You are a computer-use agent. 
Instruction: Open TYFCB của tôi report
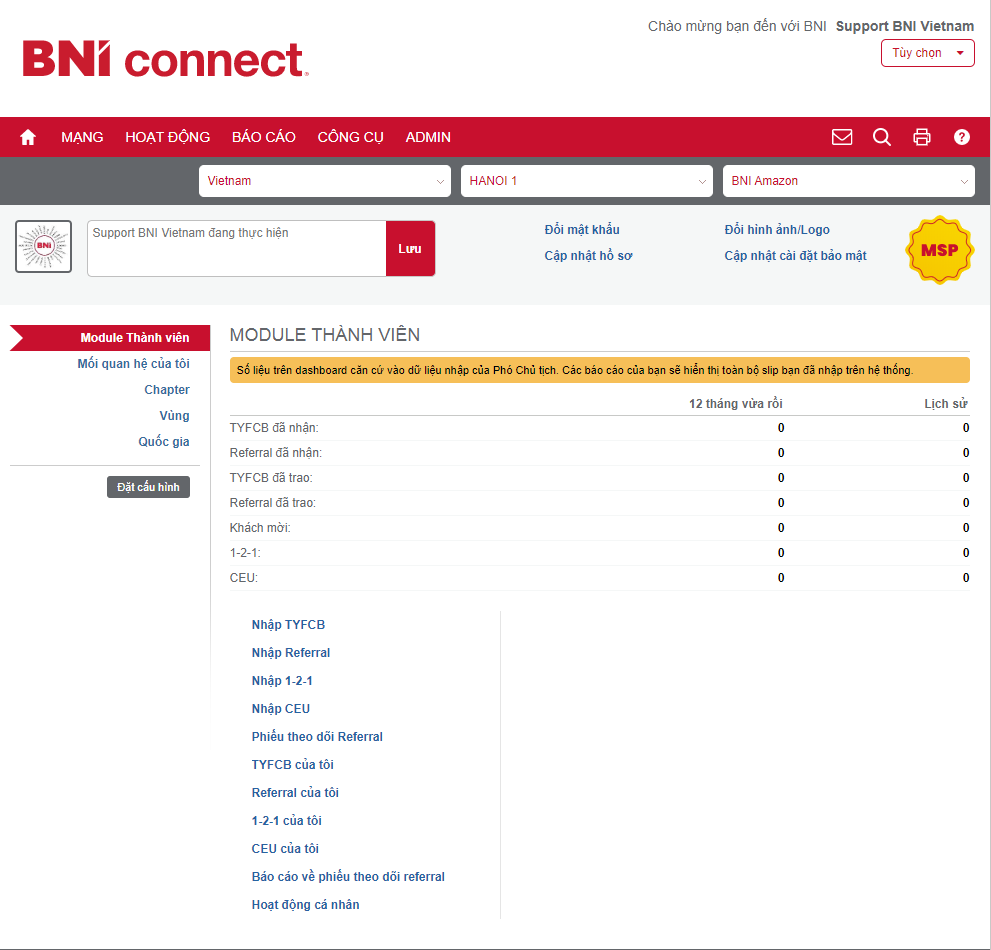(x=293, y=764)
